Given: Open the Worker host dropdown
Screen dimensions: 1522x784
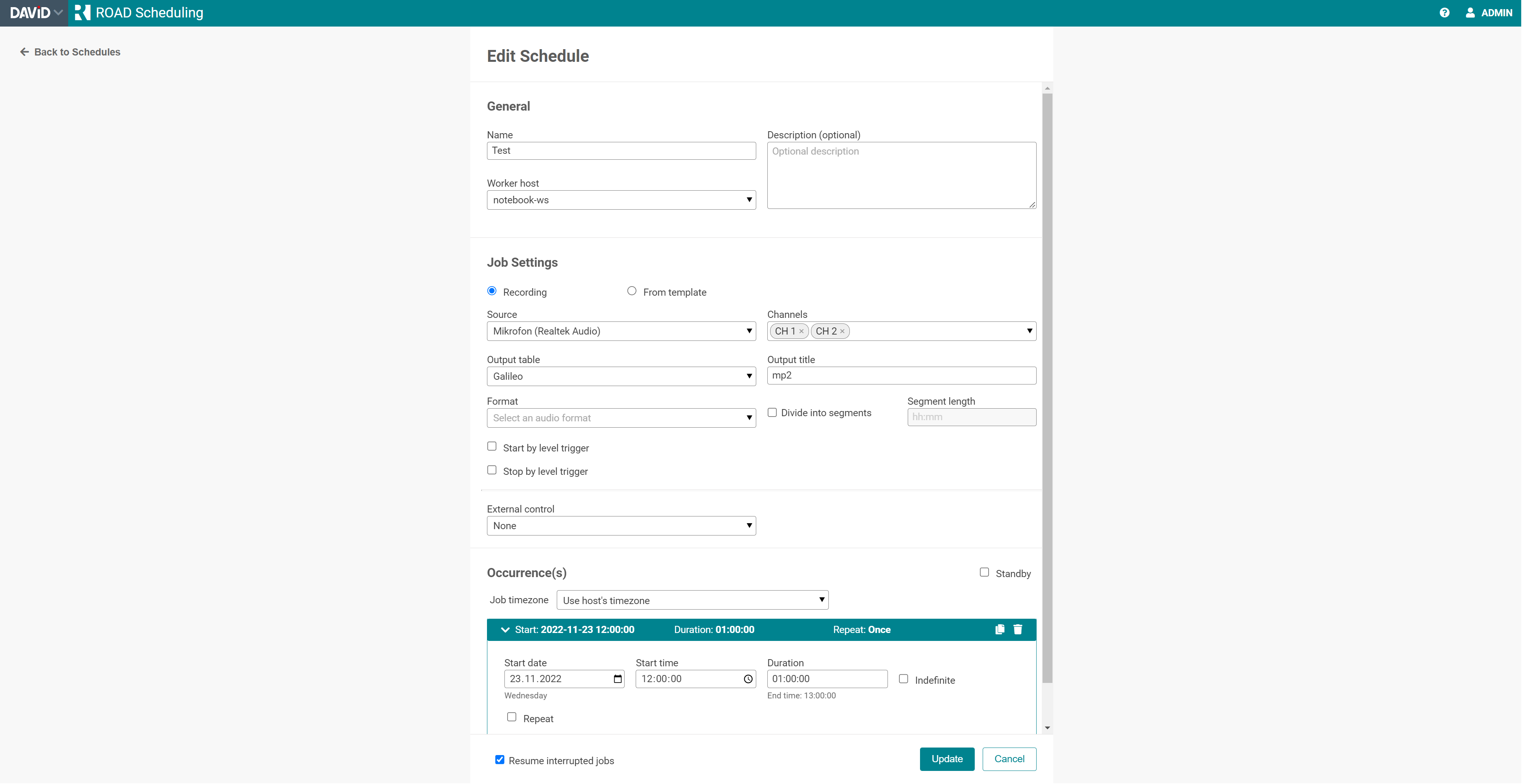Looking at the screenshot, I should (x=621, y=199).
